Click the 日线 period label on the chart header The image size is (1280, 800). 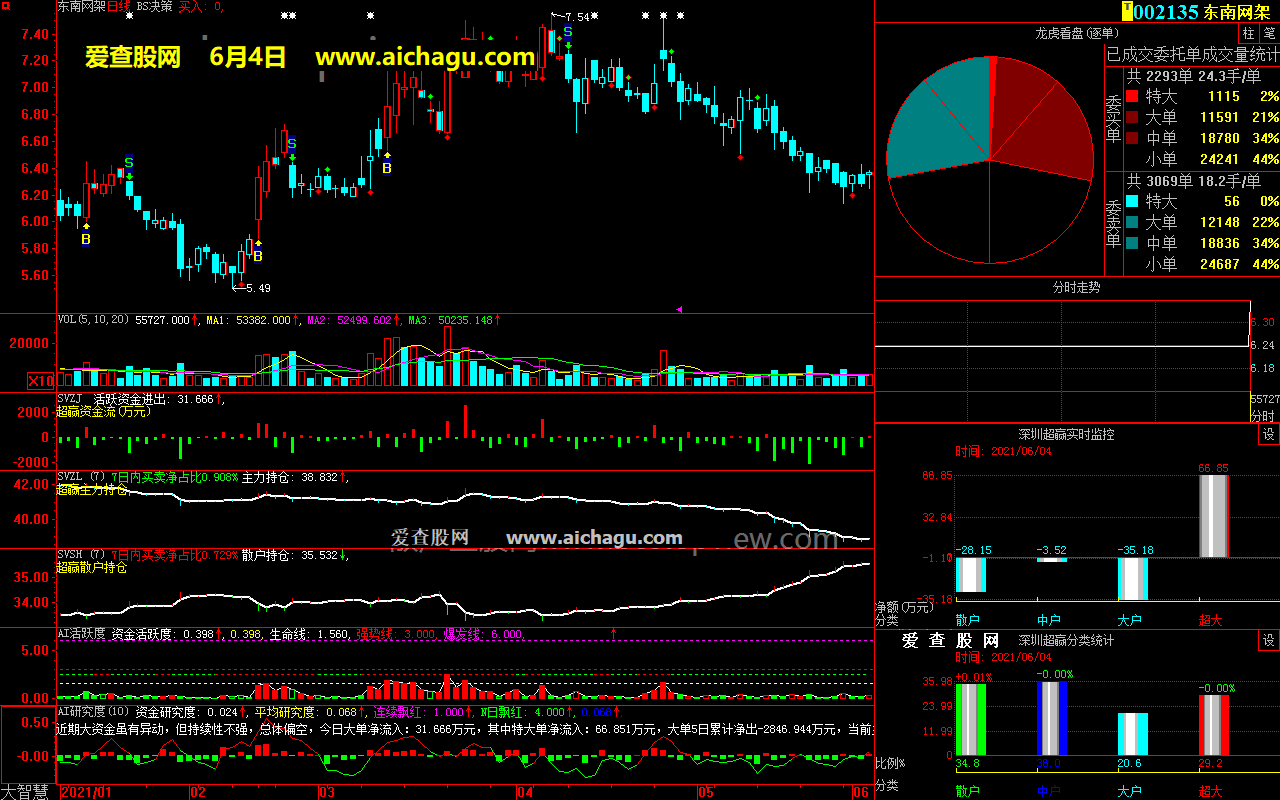[120, 6]
